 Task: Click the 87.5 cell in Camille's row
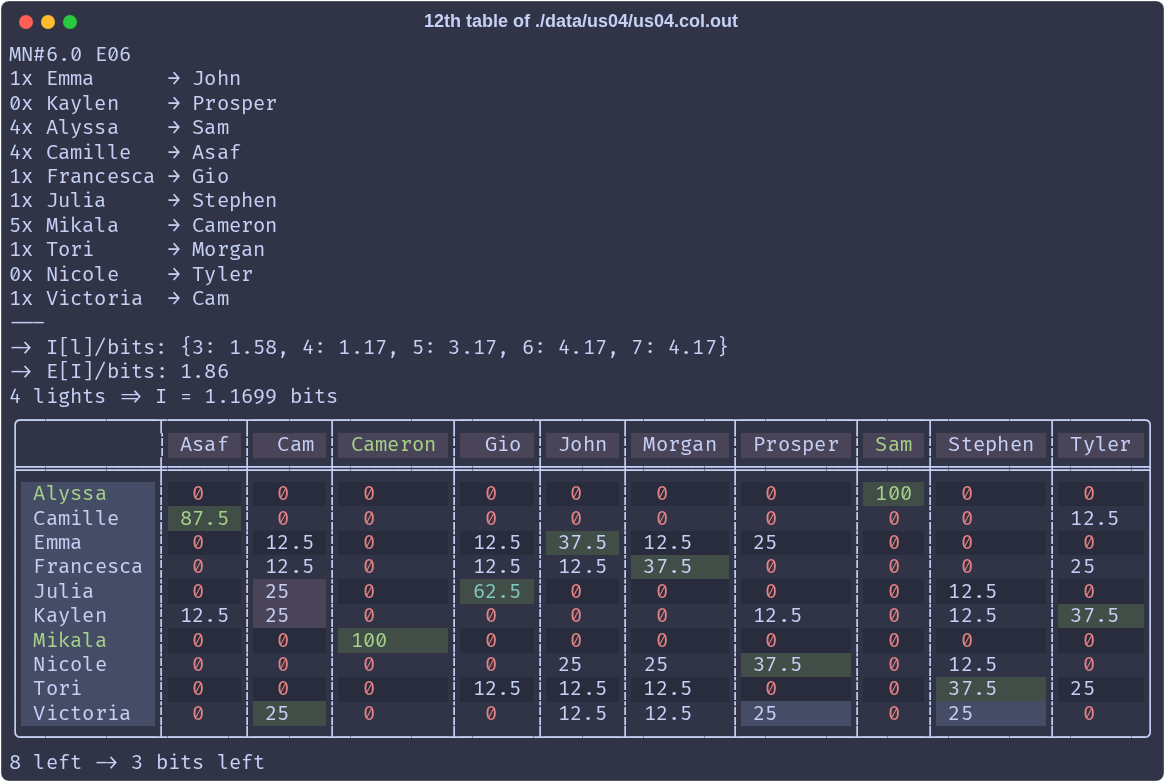(204, 518)
